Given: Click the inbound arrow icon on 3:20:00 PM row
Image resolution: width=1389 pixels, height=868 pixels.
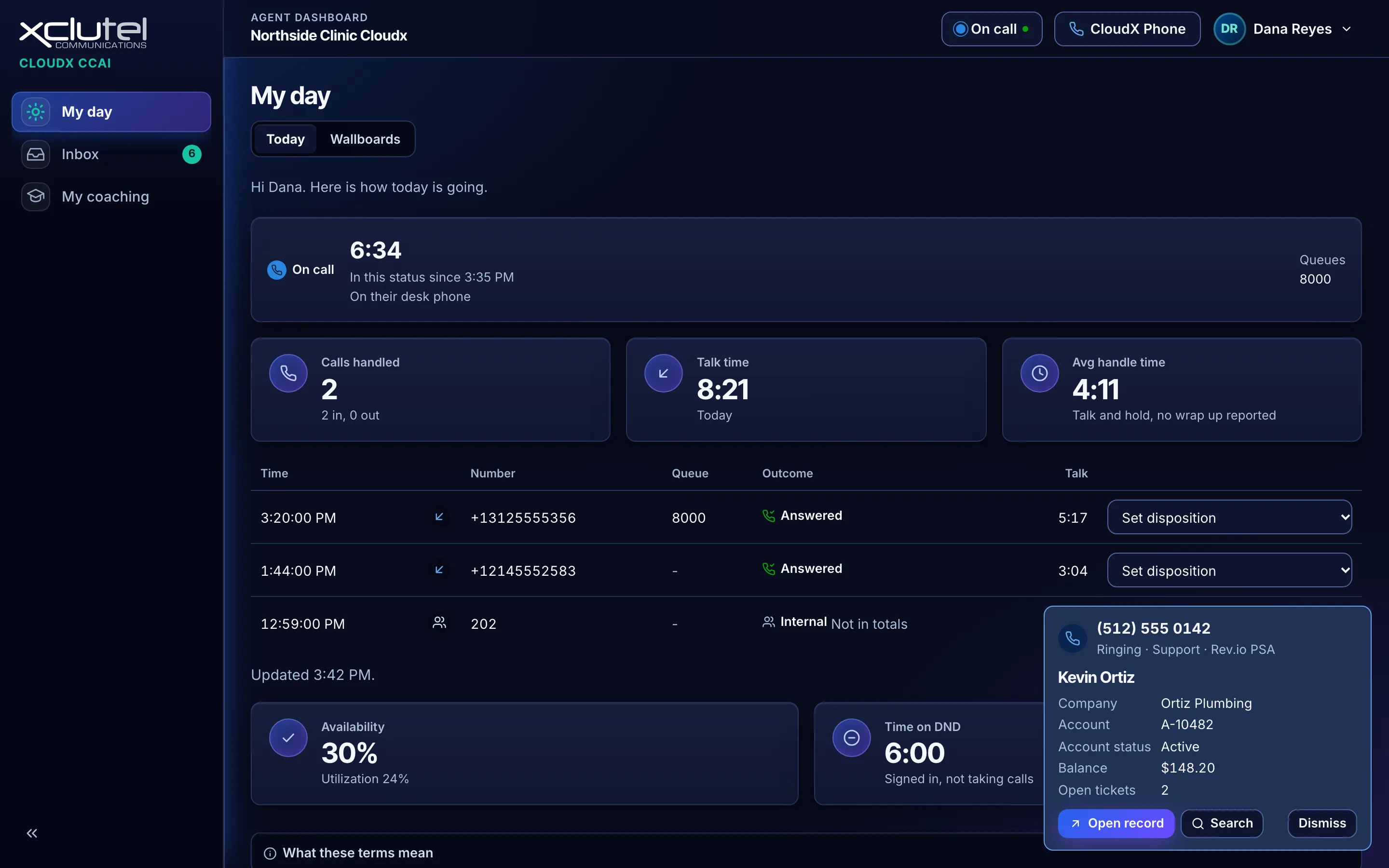Looking at the screenshot, I should pos(439,516).
